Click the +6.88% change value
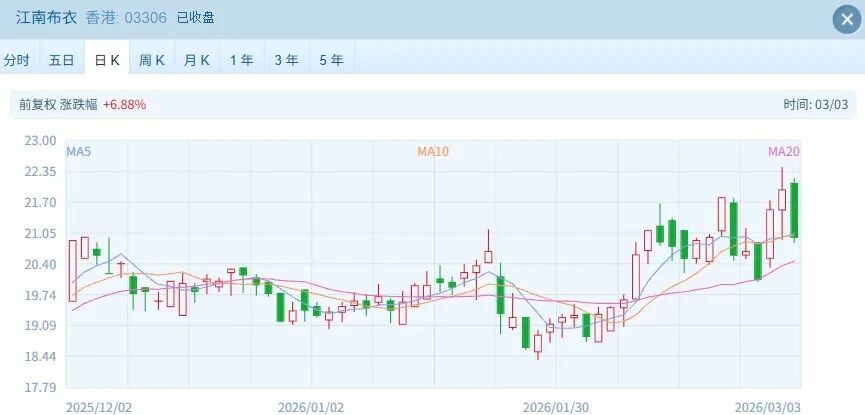865x415 pixels. 124,104
